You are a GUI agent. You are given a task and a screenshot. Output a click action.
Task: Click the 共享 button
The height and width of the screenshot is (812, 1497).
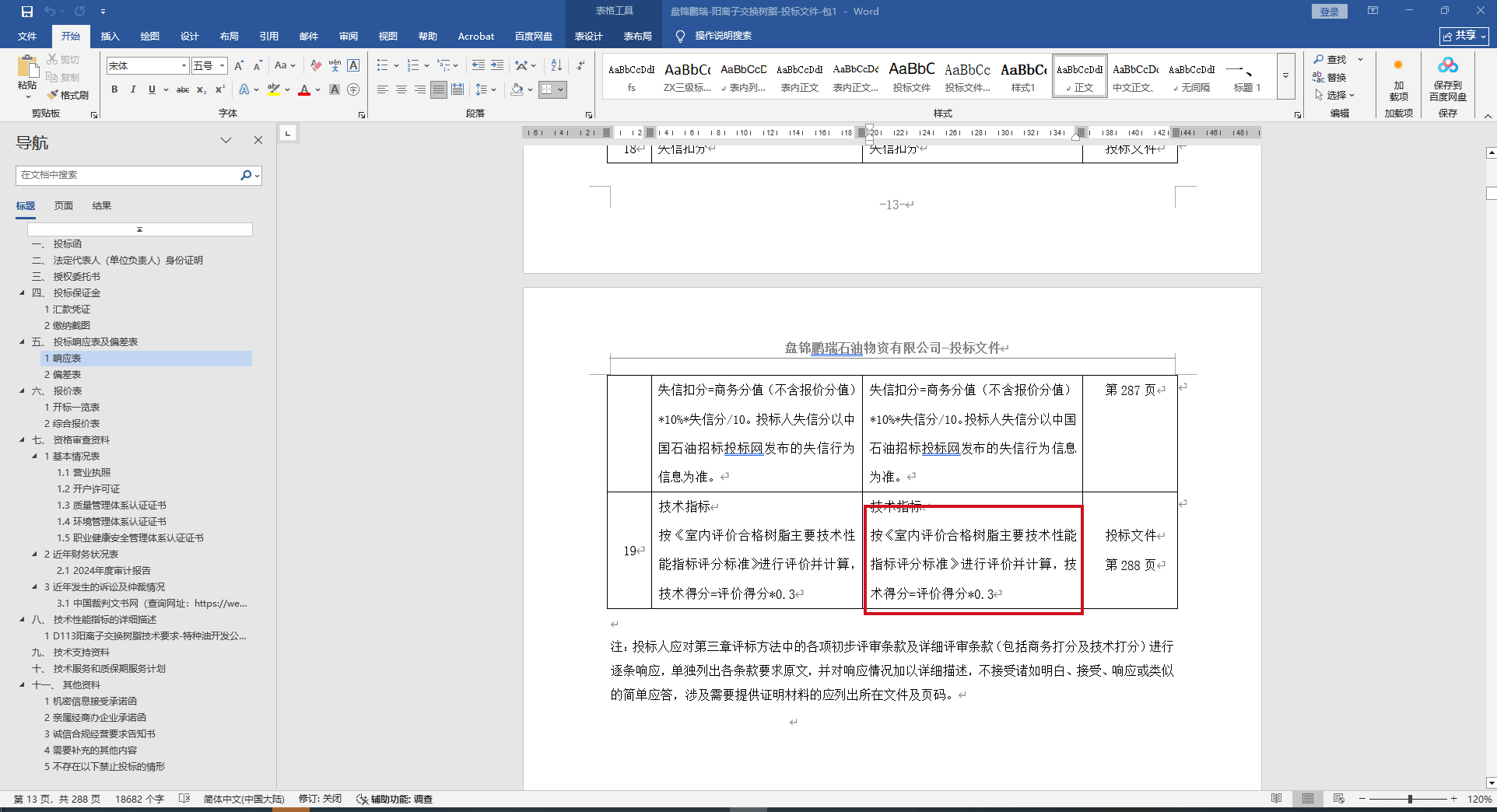[1464, 36]
